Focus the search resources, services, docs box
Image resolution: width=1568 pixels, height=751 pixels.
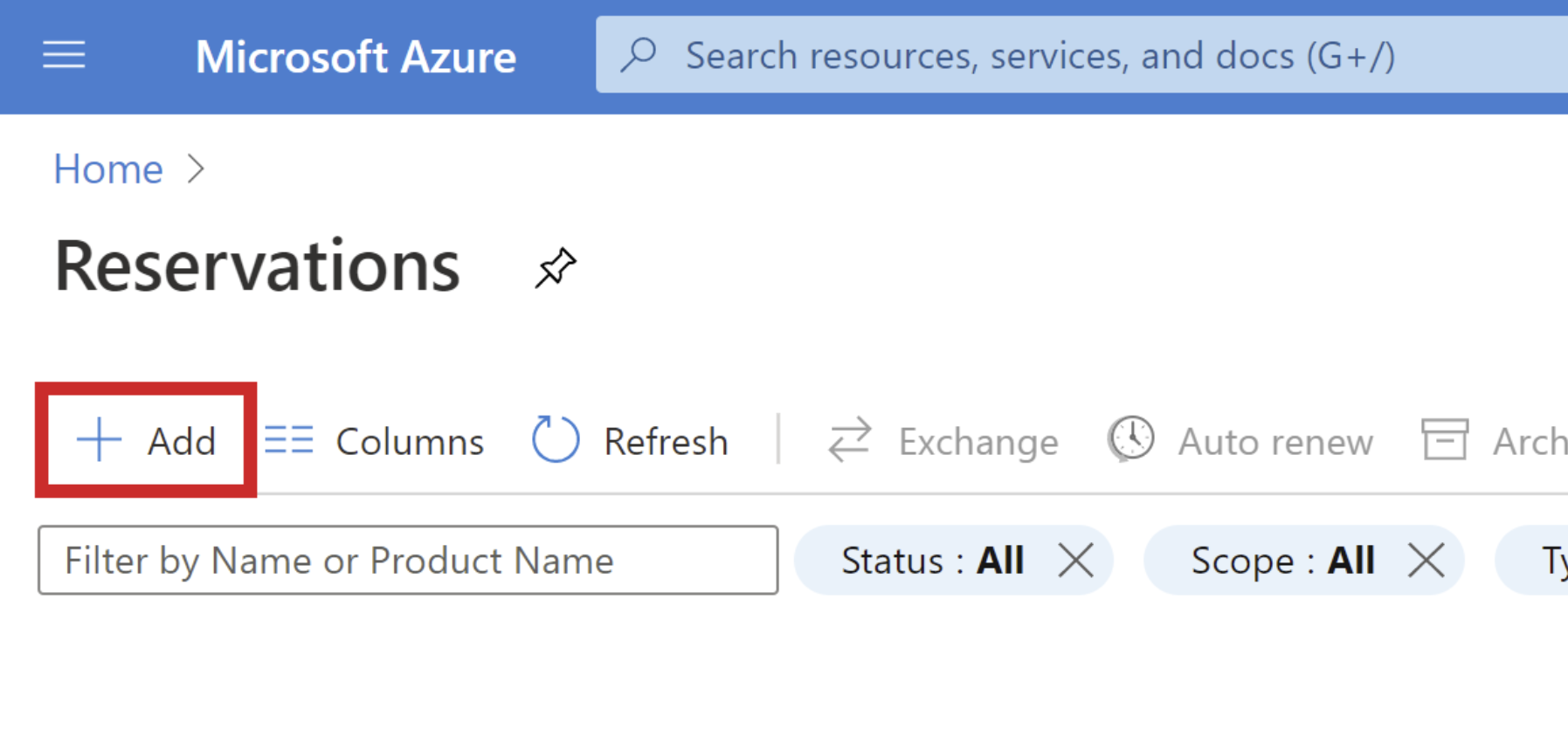tap(1040, 56)
